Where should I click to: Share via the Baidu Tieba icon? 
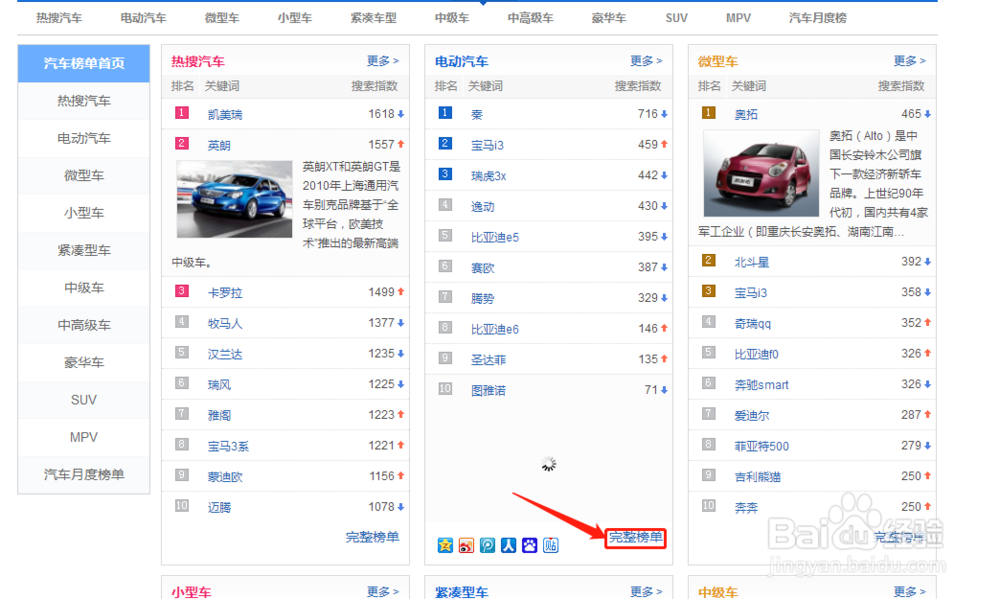point(550,545)
